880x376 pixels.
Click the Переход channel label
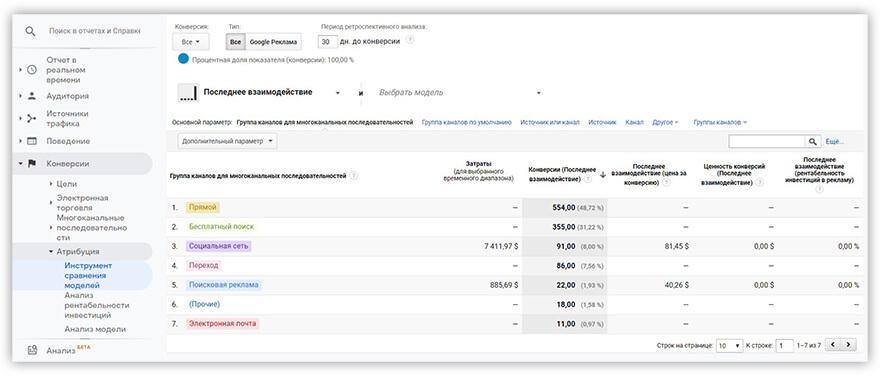click(x=203, y=265)
